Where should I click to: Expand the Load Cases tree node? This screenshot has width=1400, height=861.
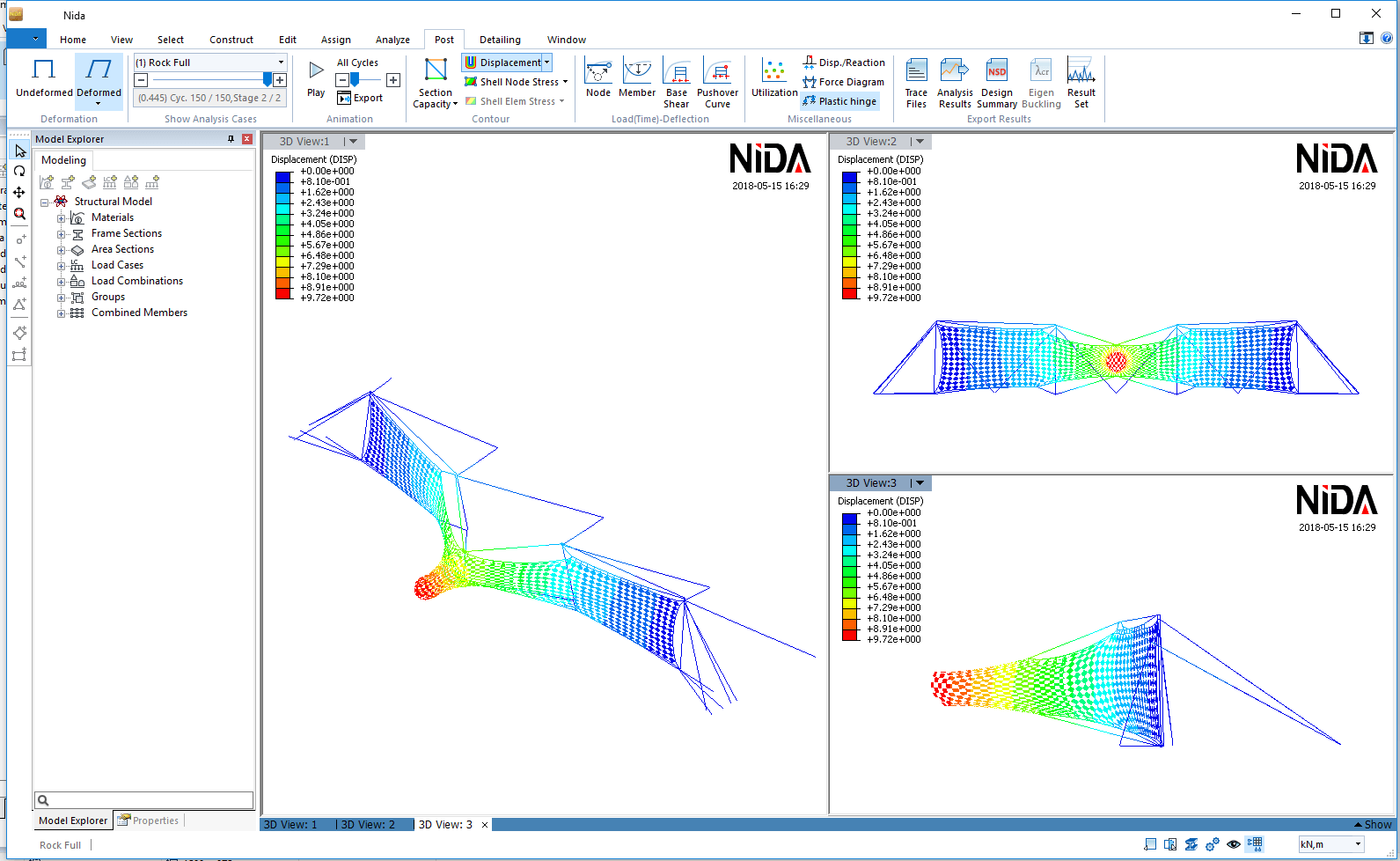coord(61,266)
